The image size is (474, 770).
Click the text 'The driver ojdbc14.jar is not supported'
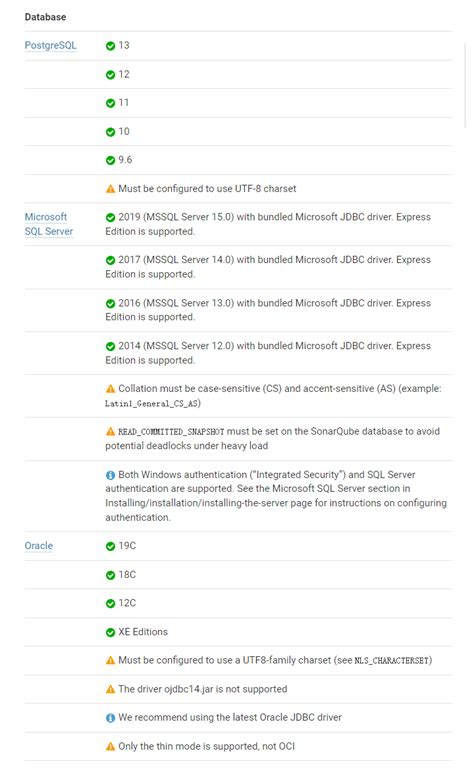click(x=203, y=689)
